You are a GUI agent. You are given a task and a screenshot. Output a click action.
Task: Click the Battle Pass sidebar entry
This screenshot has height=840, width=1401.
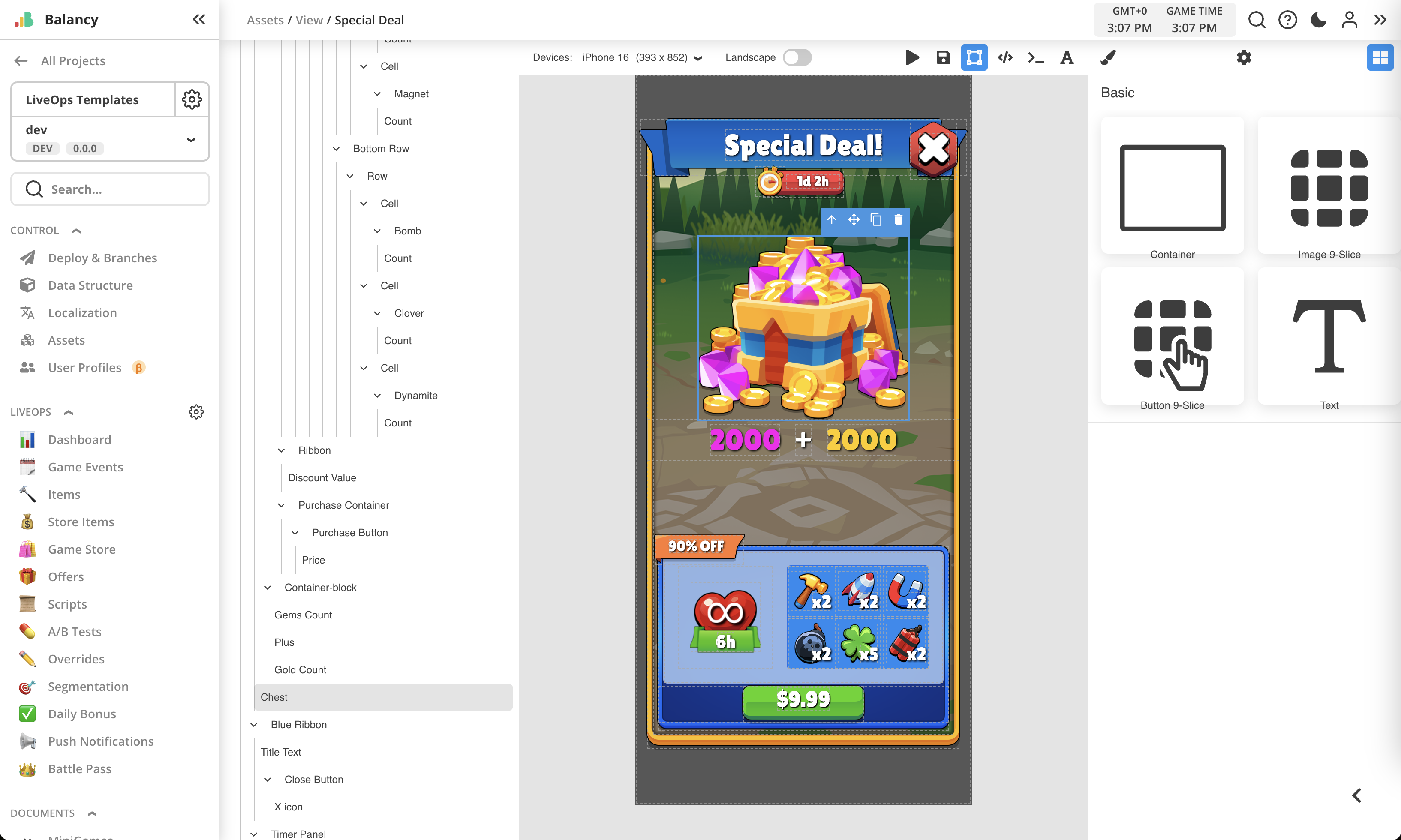pyautogui.click(x=80, y=769)
